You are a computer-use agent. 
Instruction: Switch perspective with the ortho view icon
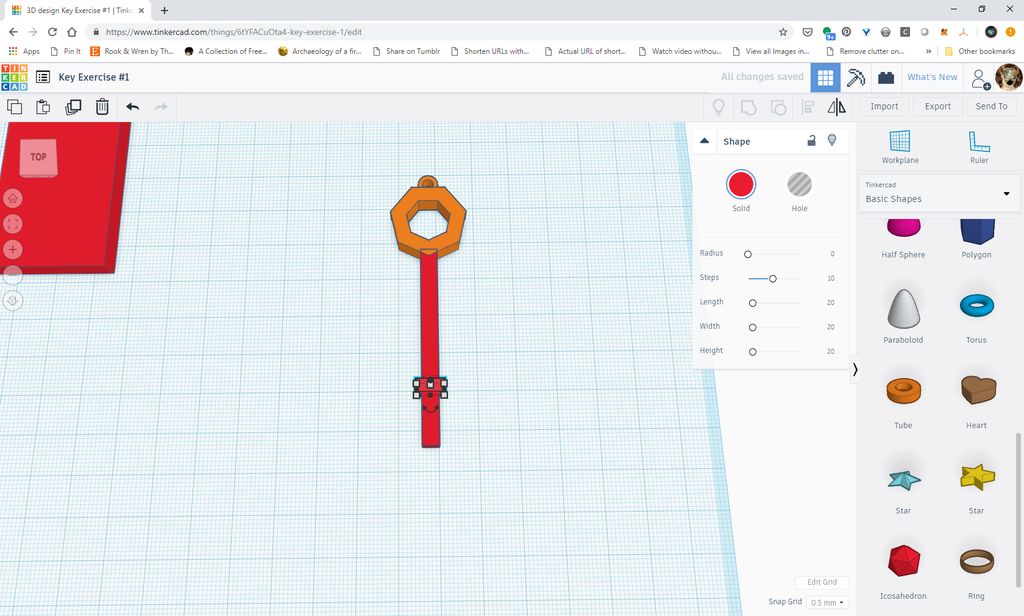[12, 300]
